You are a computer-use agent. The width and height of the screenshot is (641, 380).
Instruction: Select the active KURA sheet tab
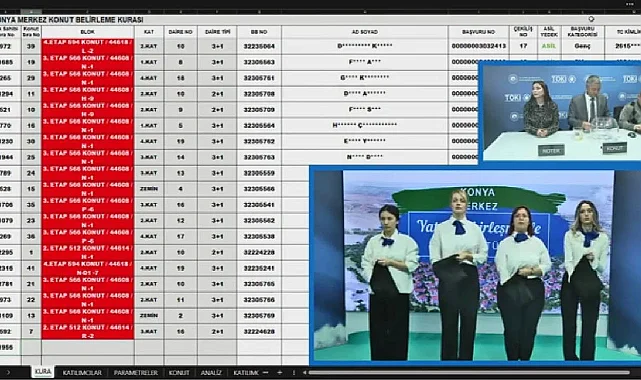[43, 372]
